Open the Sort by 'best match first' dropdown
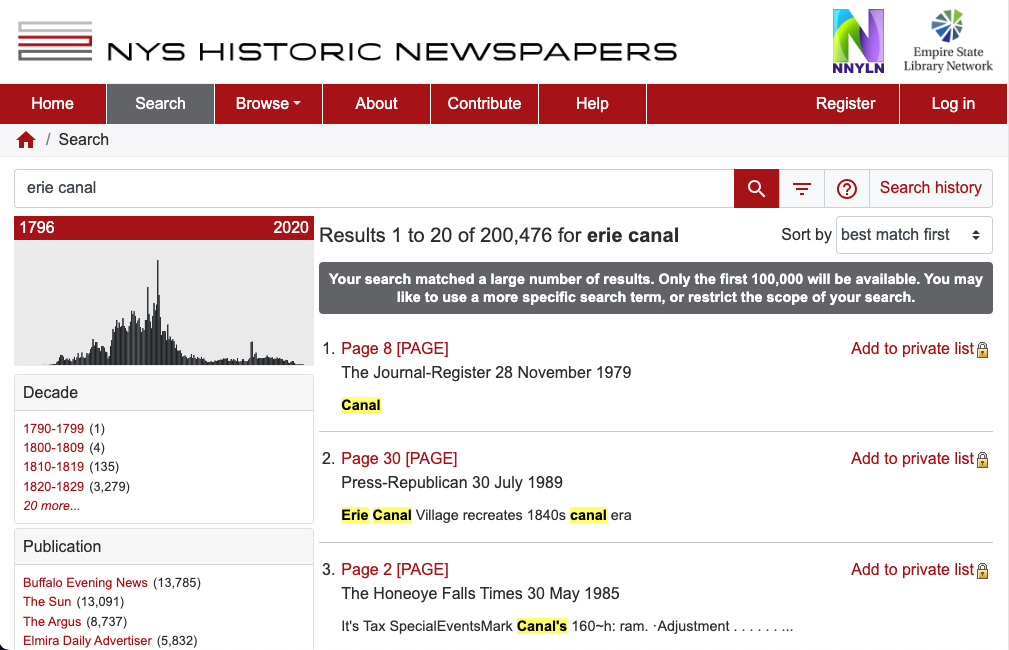 [914, 235]
